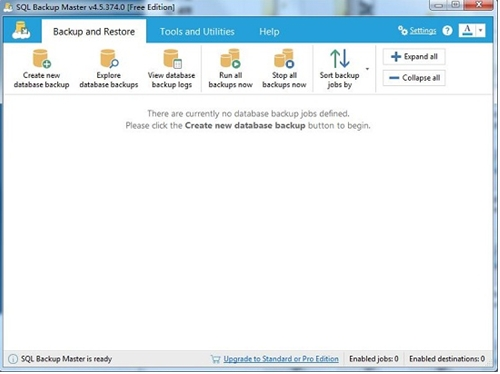The height and width of the screenshot is (374, 500).
Task: Click the shopping cart icon in status bar
Action: pos(215,359)
